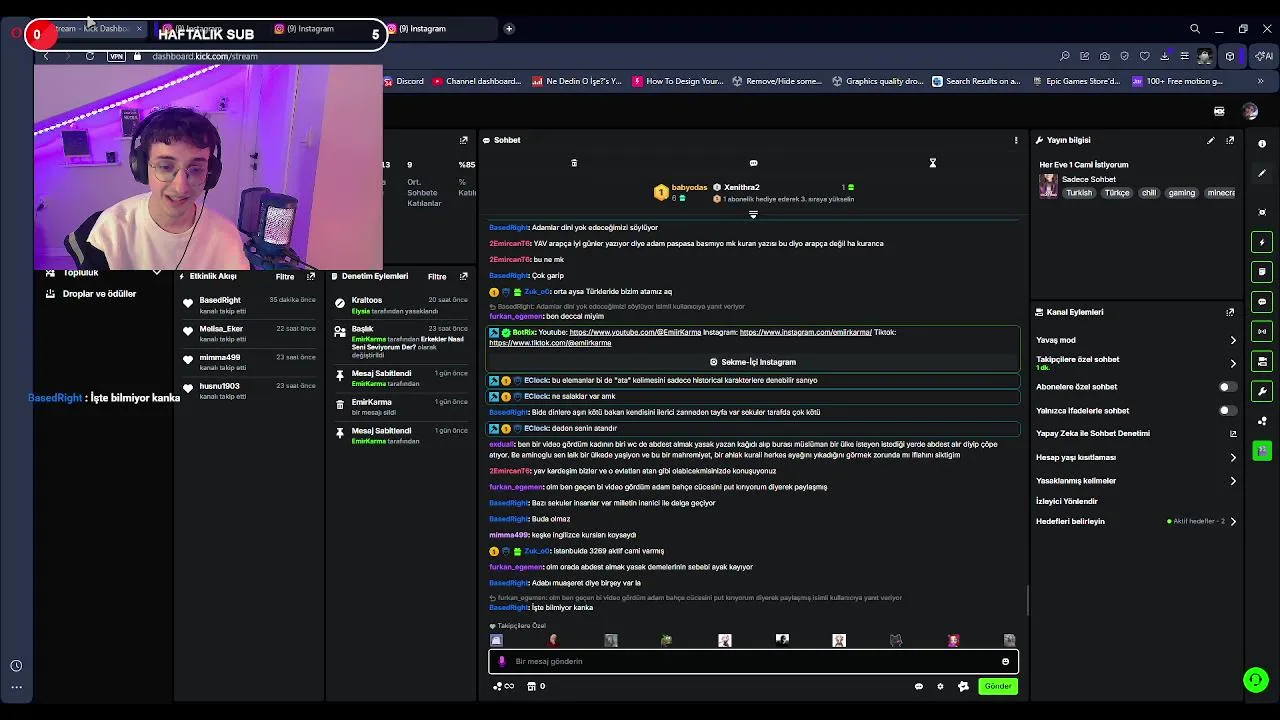Open profile avatar at top right
This screenshot has height=720, width=1280.
click(1250, 111)
